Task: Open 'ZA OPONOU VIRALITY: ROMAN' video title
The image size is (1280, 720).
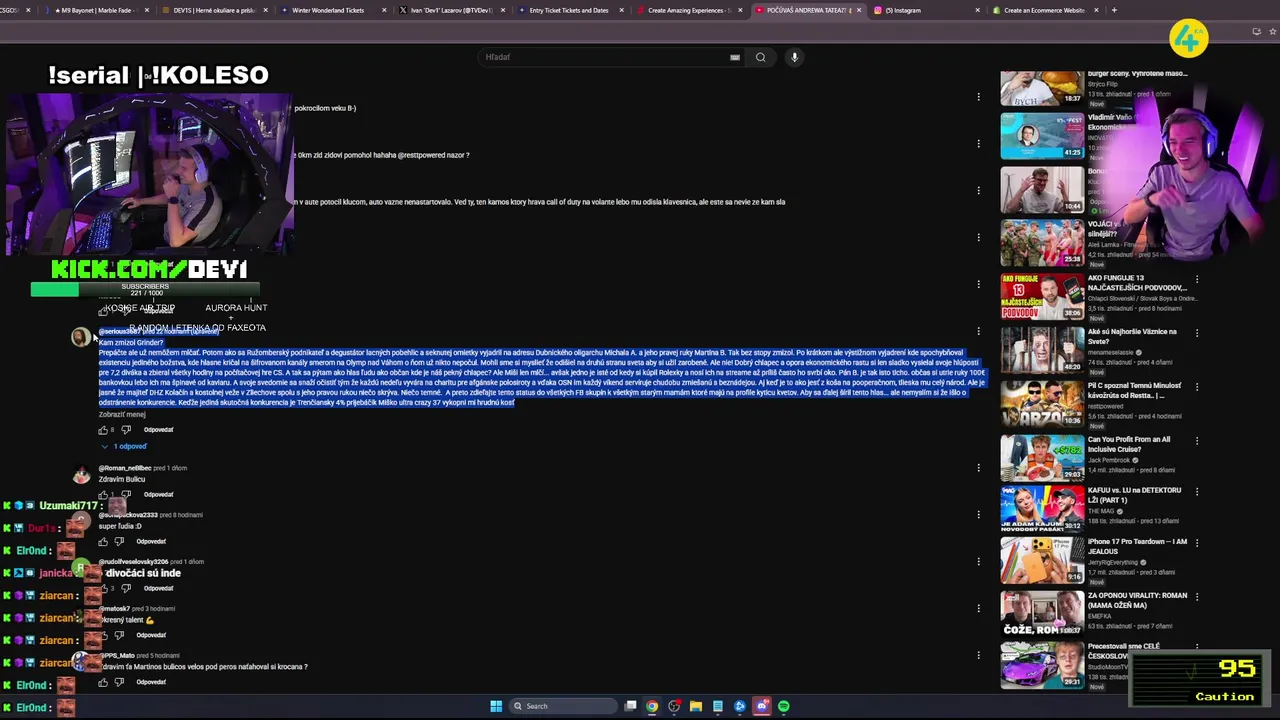Action: pos(1137,600)
